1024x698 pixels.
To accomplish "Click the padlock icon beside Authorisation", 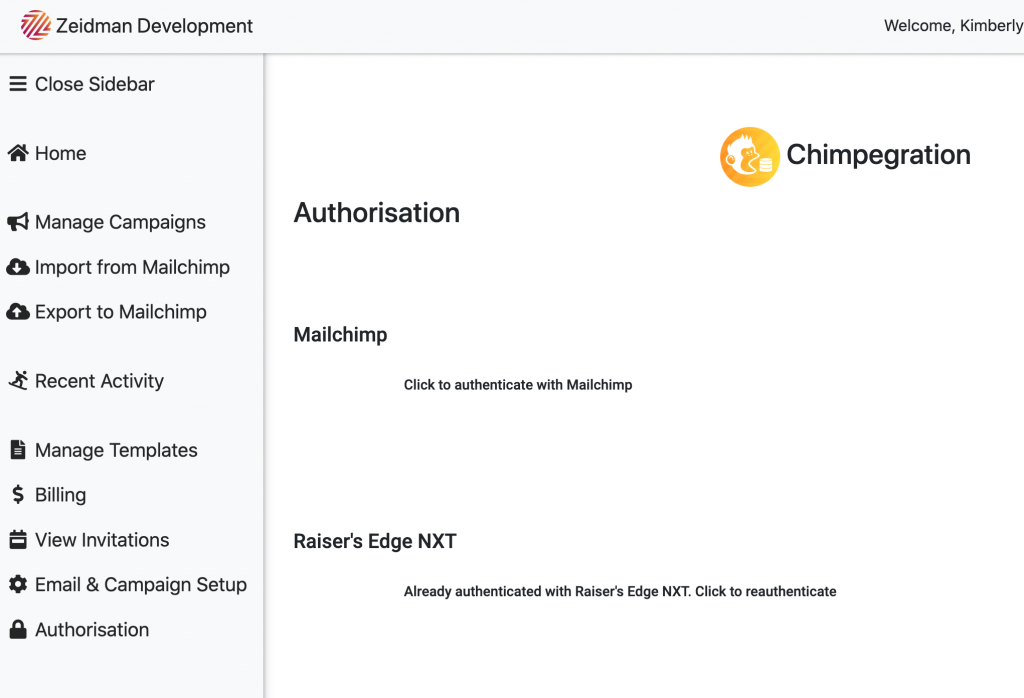I will [18, 629].
